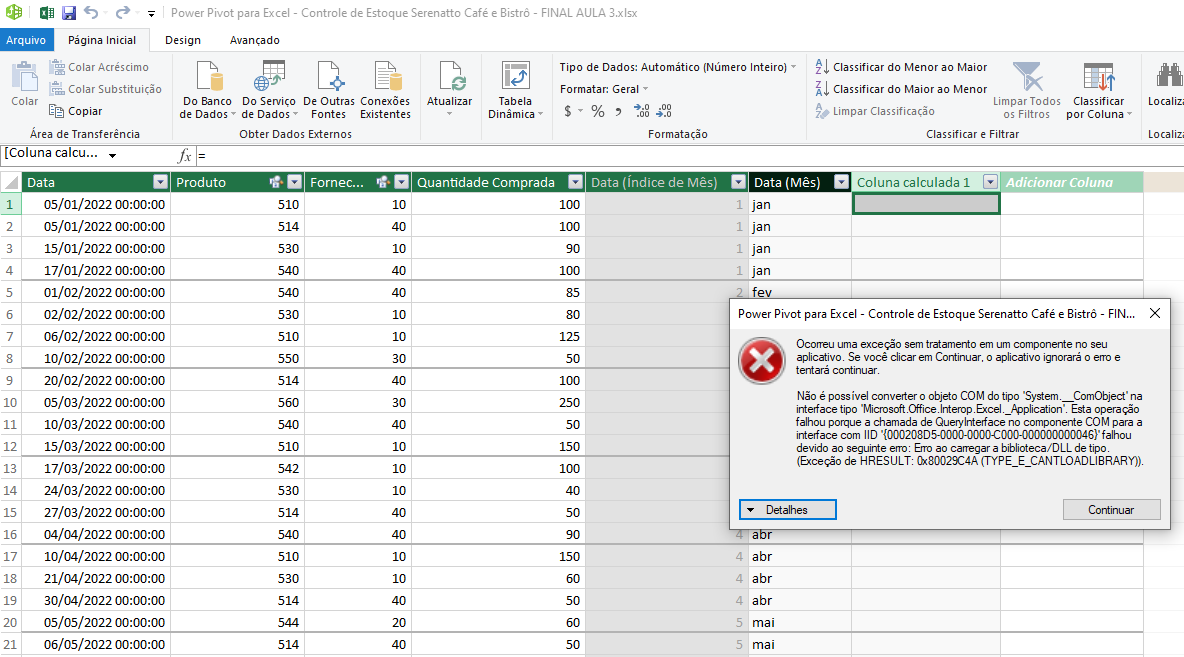Image resolution: width=1184 pixels, height=657 pixels.
Task: Select the first Coluna calculada 1 cell
Action: point(927,204)
